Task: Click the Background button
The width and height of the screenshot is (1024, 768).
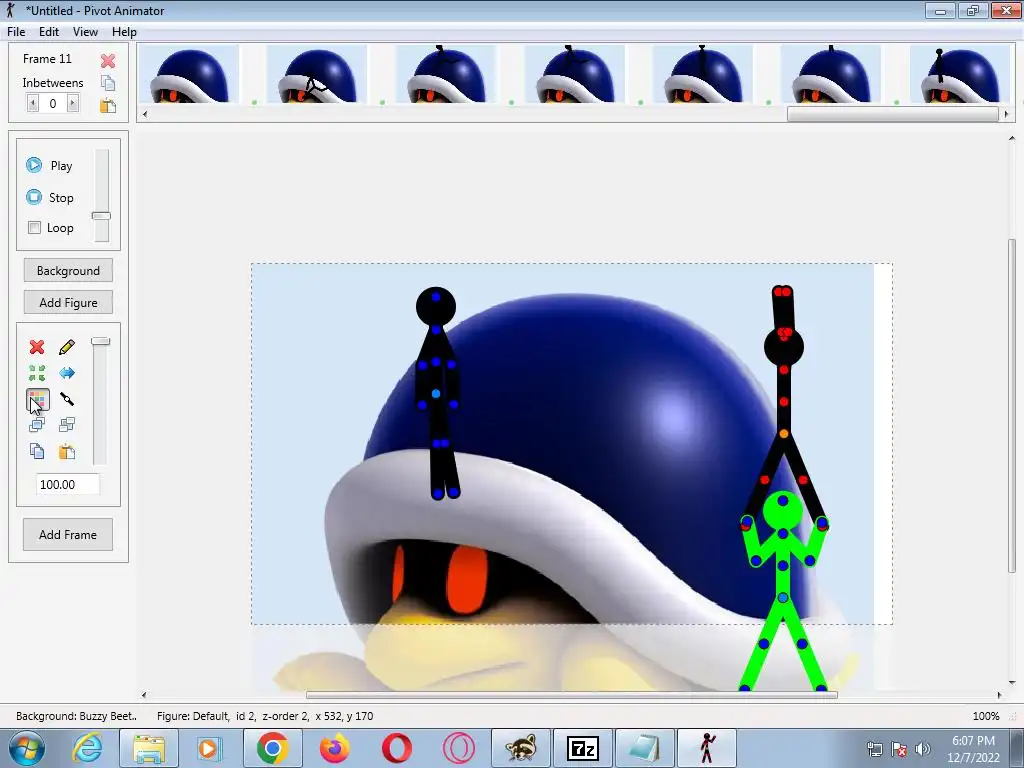Action: (68, 270)
